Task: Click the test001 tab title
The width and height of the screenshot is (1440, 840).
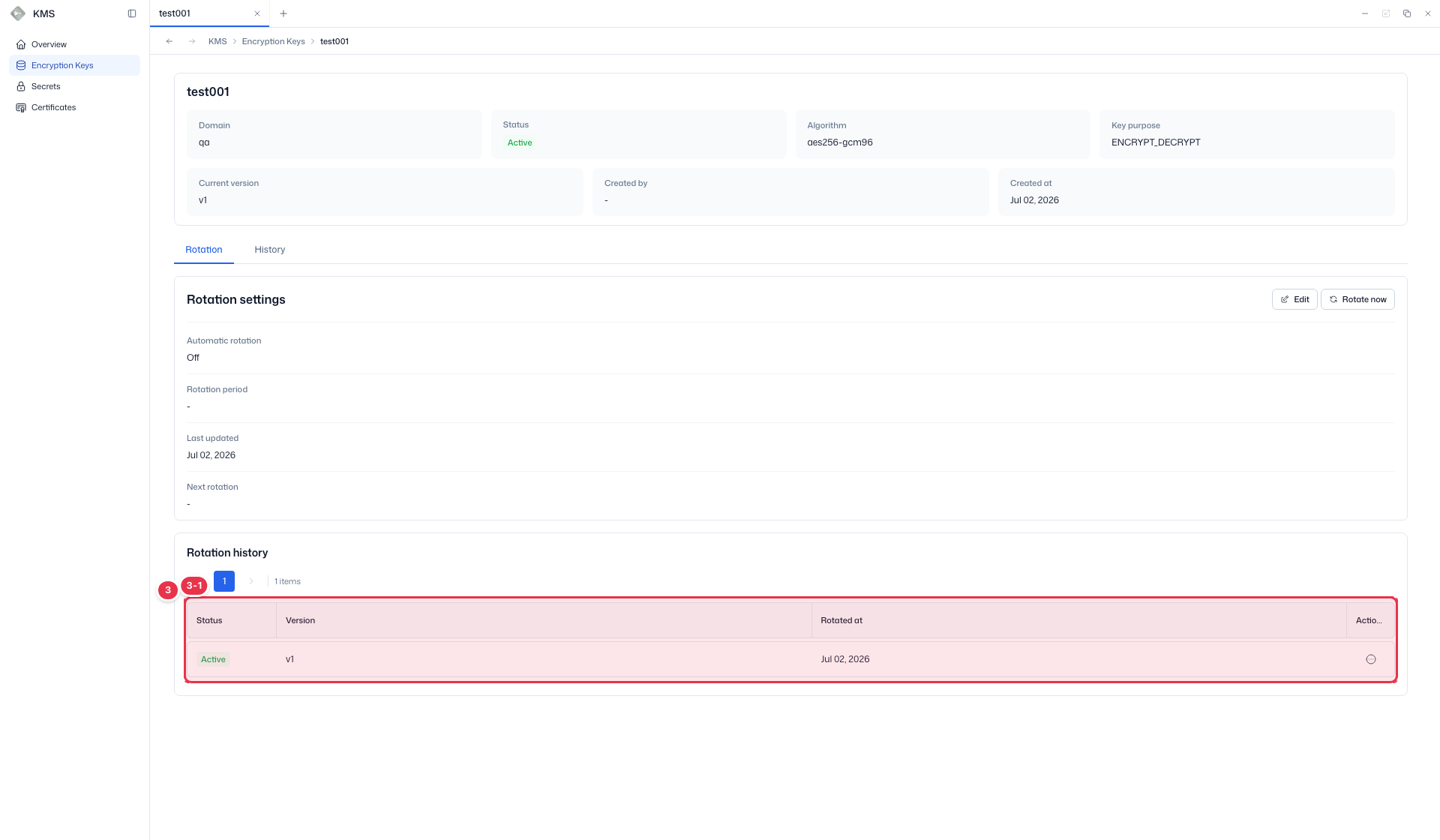Action: click(x=175, y=13)
